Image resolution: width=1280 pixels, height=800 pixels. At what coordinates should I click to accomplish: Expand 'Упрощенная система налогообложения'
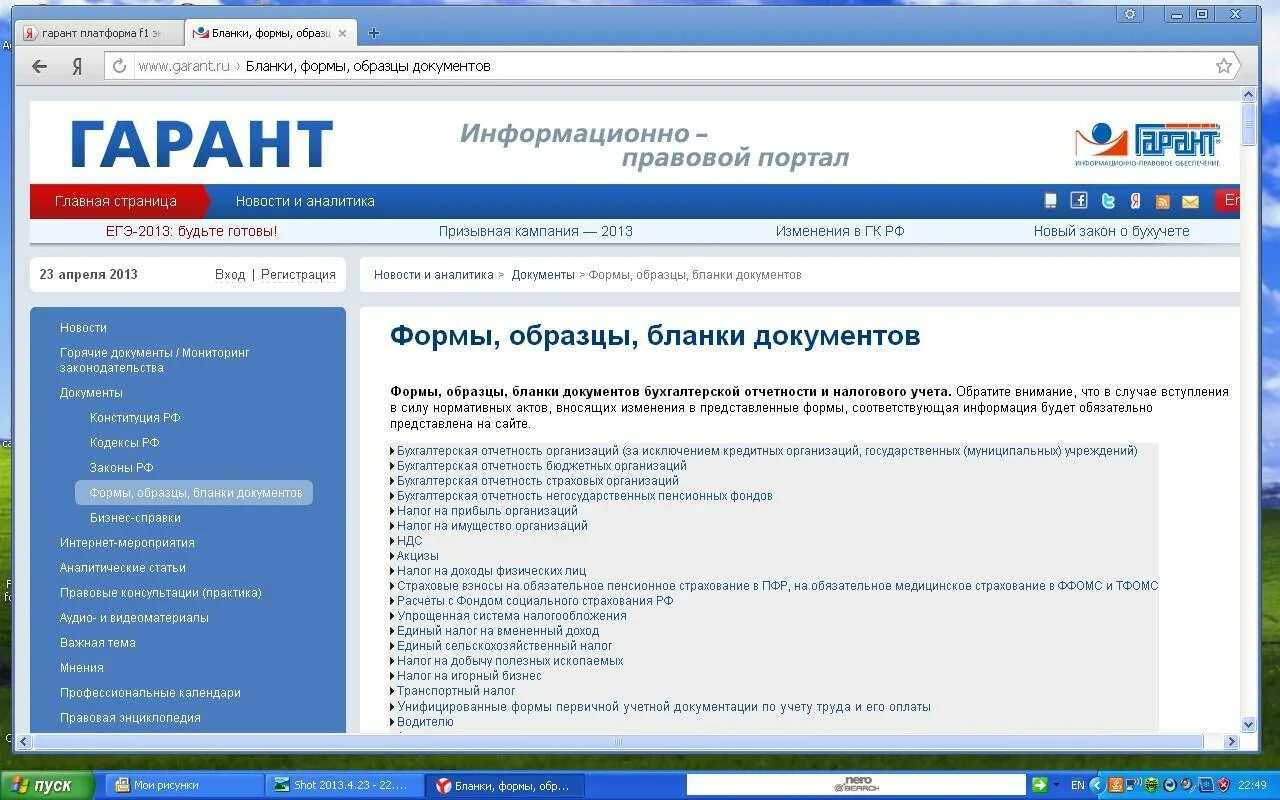pyautogui.click(x=511, y=616)
